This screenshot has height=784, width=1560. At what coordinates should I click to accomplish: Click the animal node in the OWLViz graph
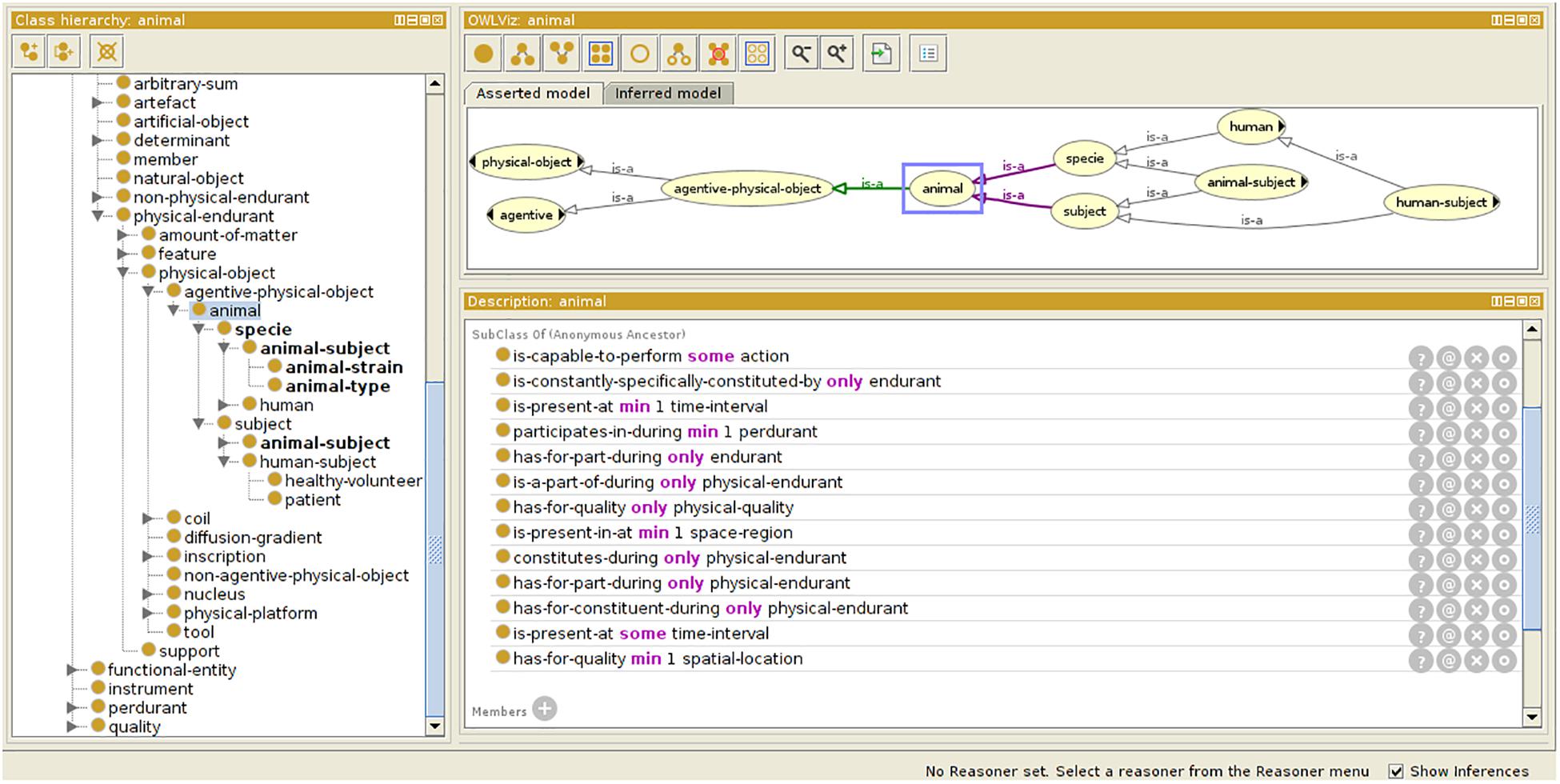tap(942, 189)
